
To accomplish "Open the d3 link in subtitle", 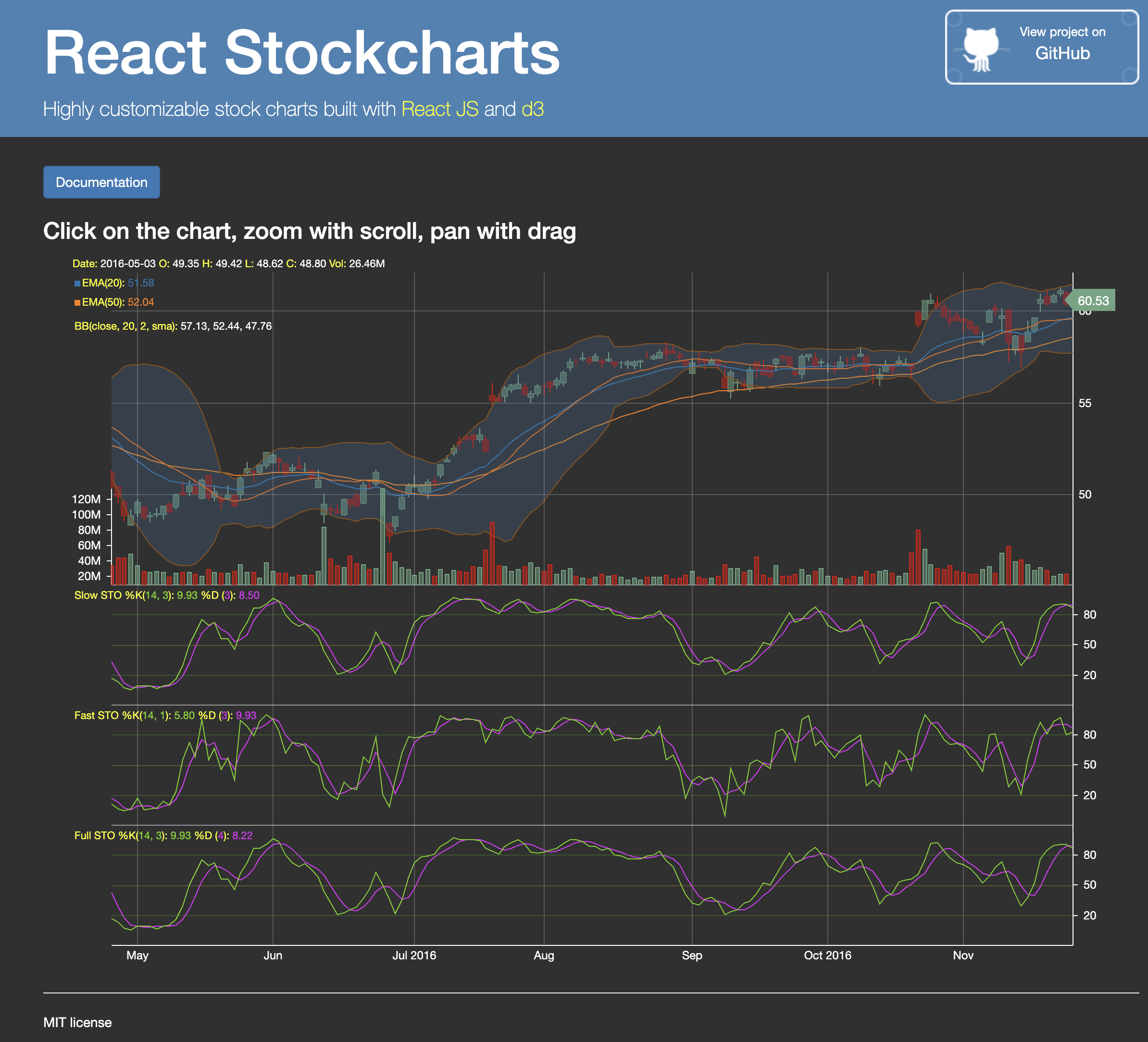I will click(533, 109).
